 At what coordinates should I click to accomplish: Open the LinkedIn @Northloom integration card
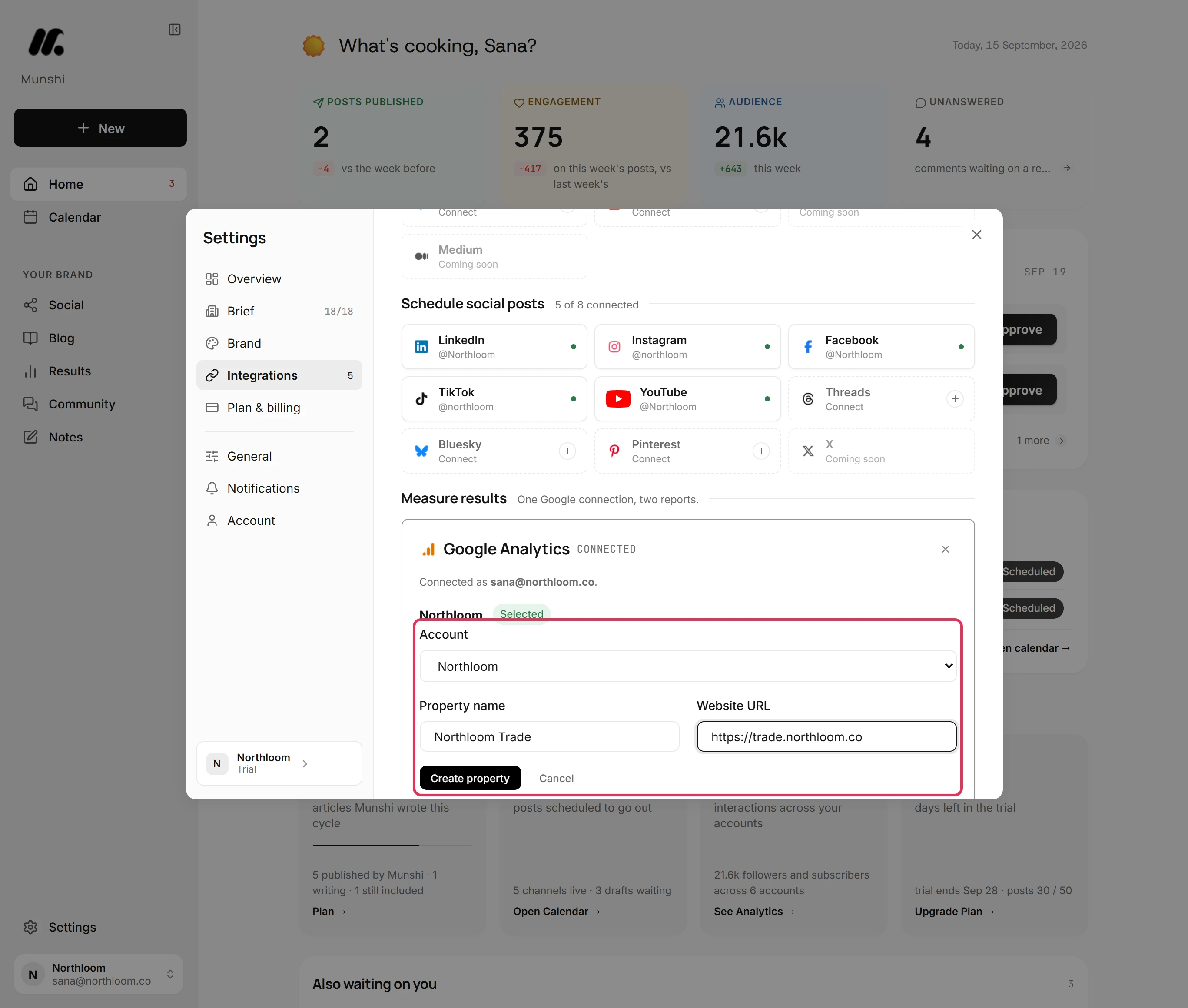pos(494,347)
